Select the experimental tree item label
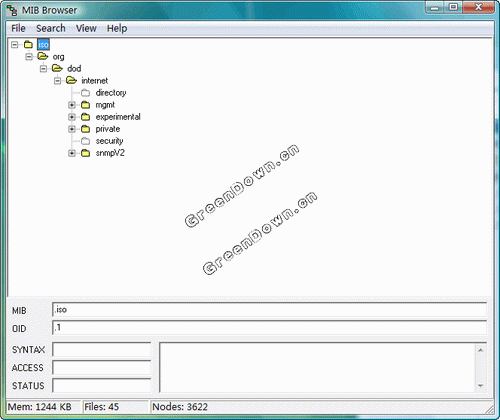 pos(118,117)
